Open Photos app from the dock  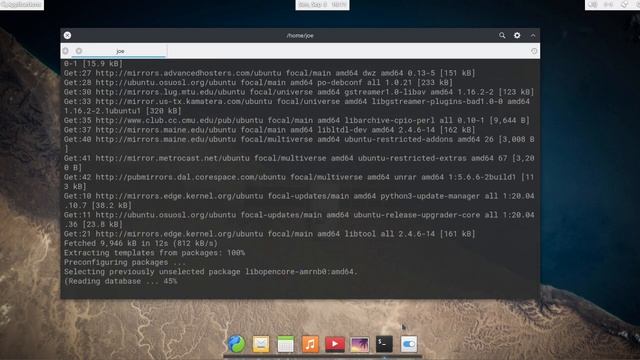click(x=360, y=344)
